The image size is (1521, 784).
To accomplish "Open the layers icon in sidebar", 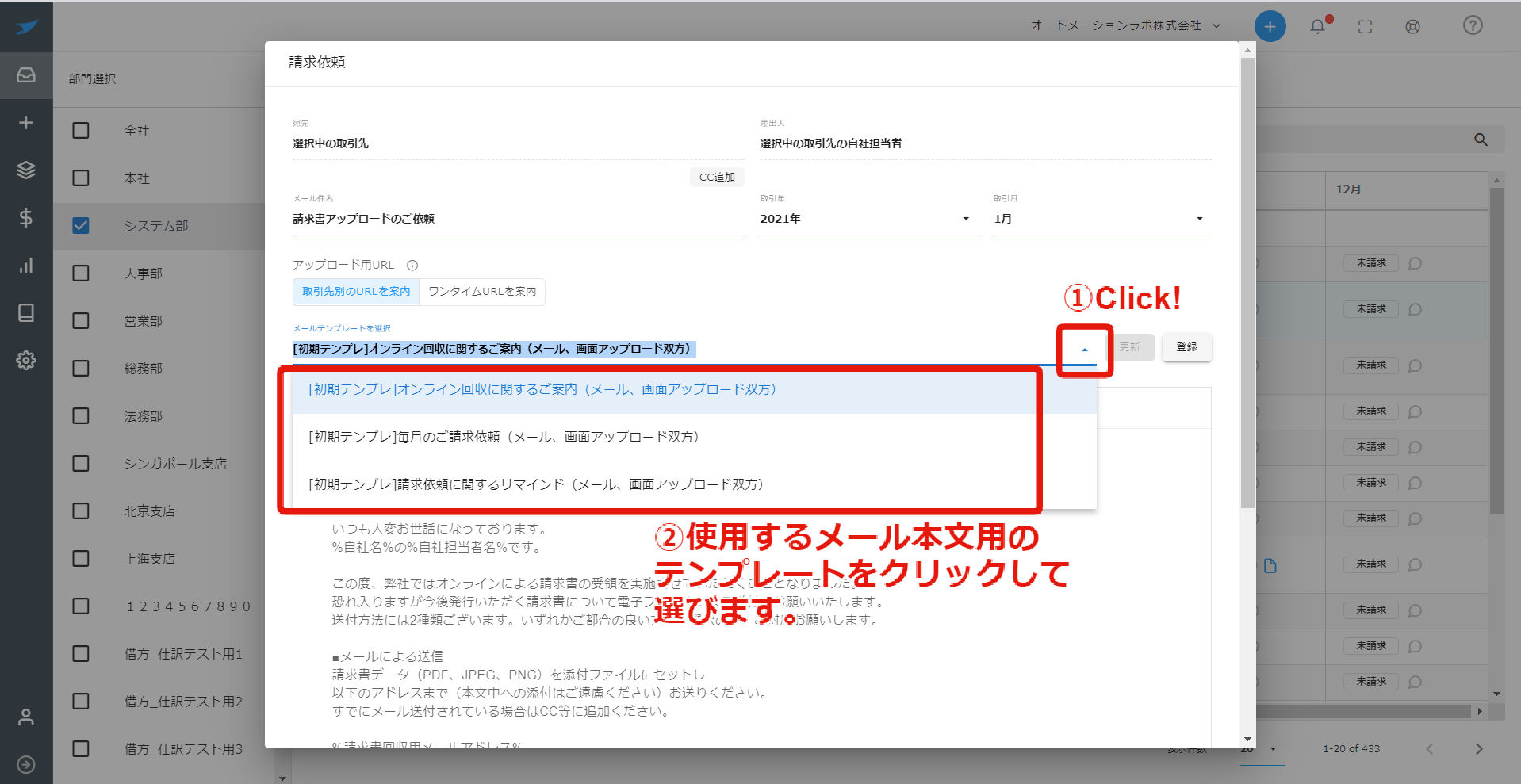I will [26, 170].
